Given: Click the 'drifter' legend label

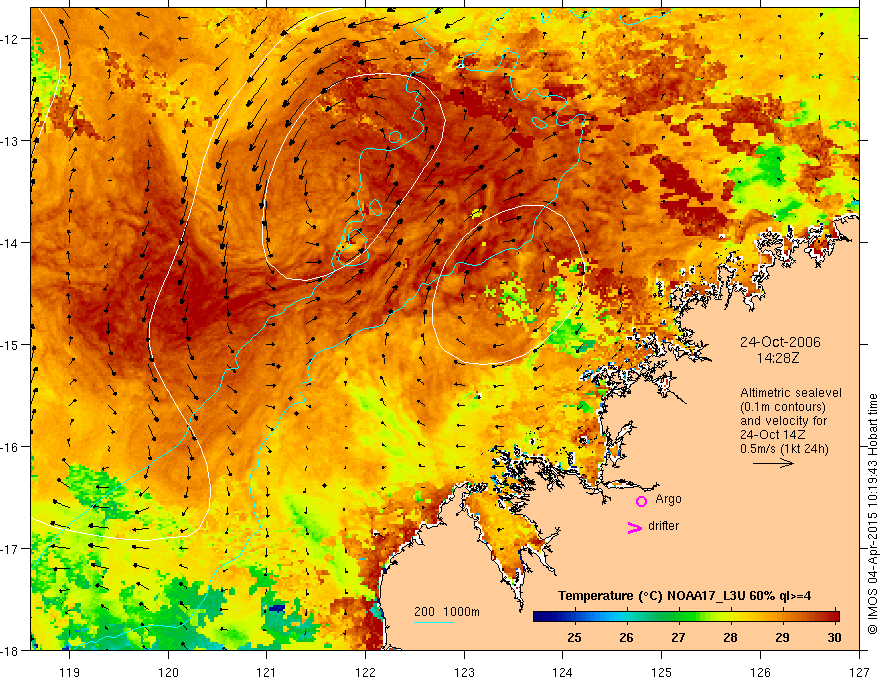Looking at the screenshot, I should click(663, 526).
